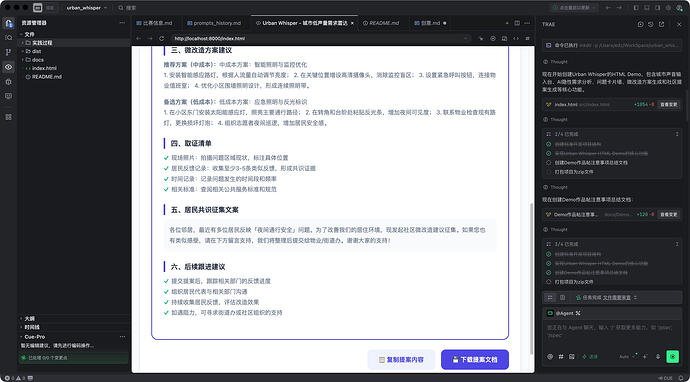Open README.md in the file explorer

[x=75, y=77]
